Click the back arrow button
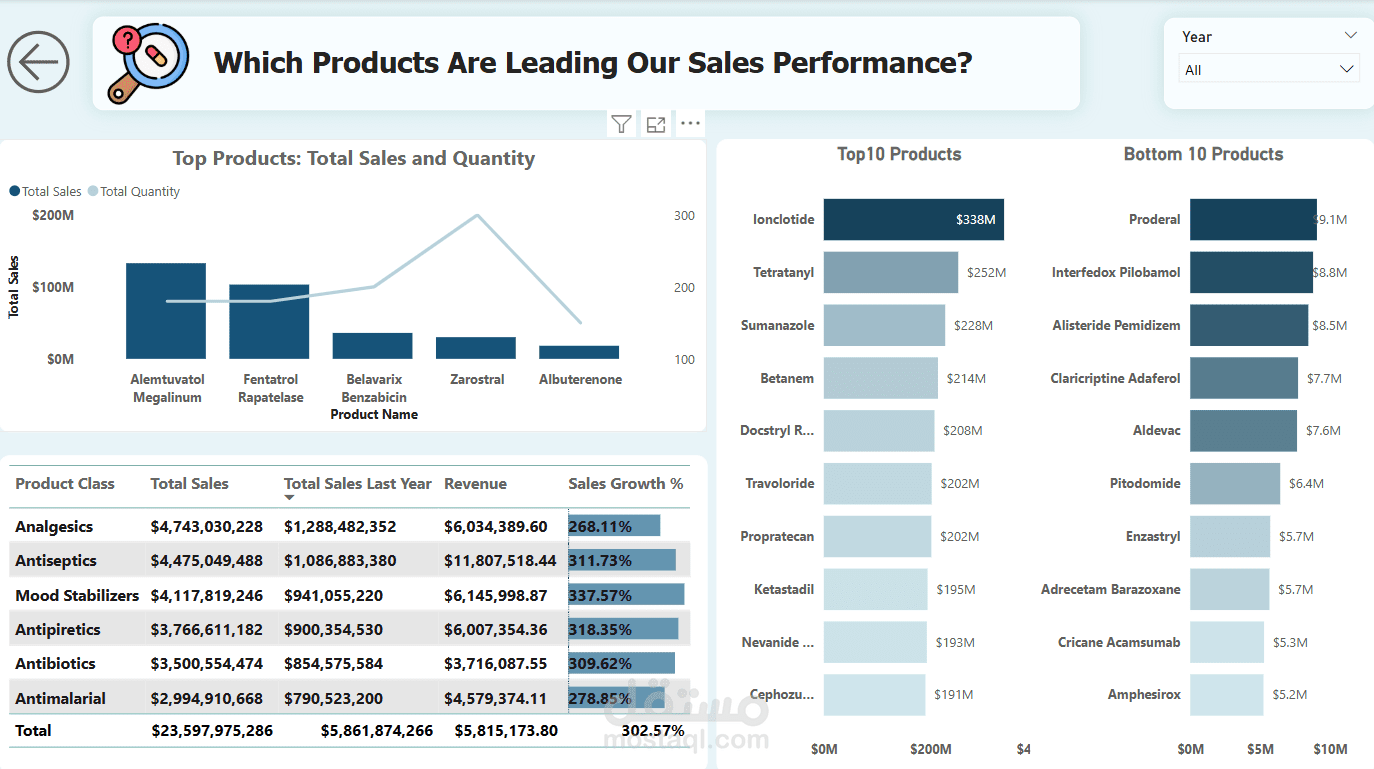 38,62
